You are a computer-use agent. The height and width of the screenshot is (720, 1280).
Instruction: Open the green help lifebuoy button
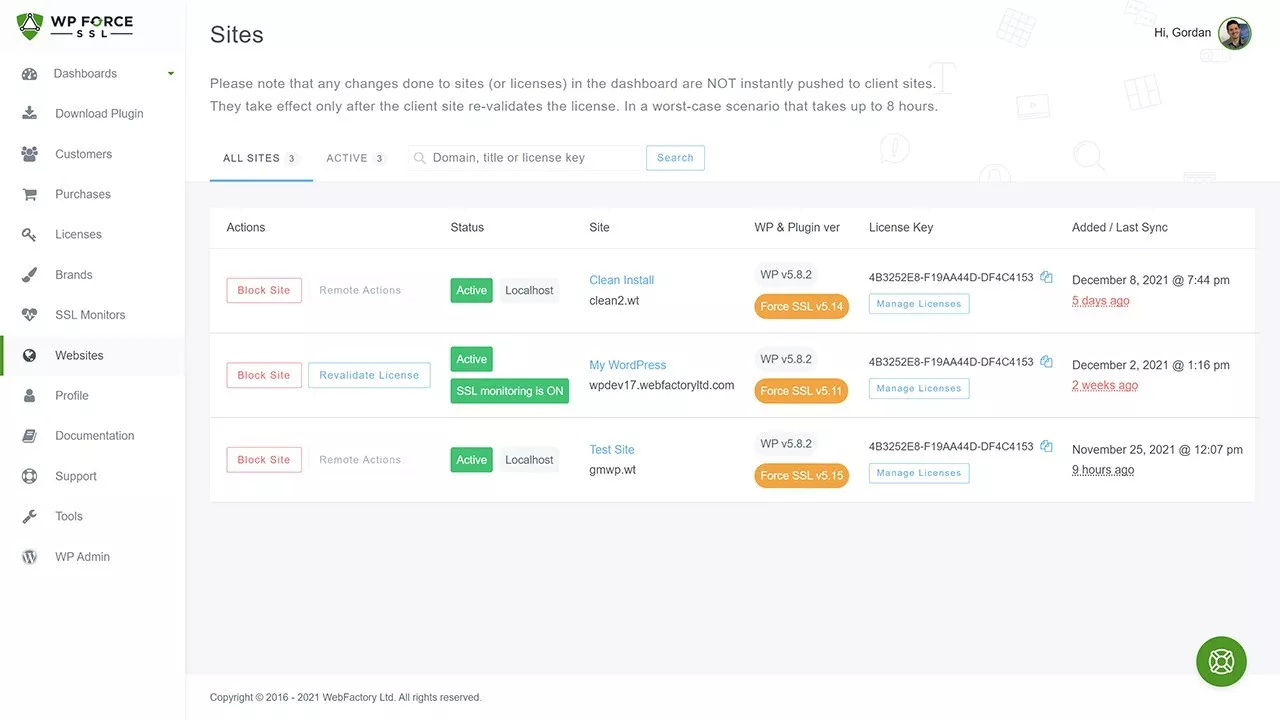1221,661
